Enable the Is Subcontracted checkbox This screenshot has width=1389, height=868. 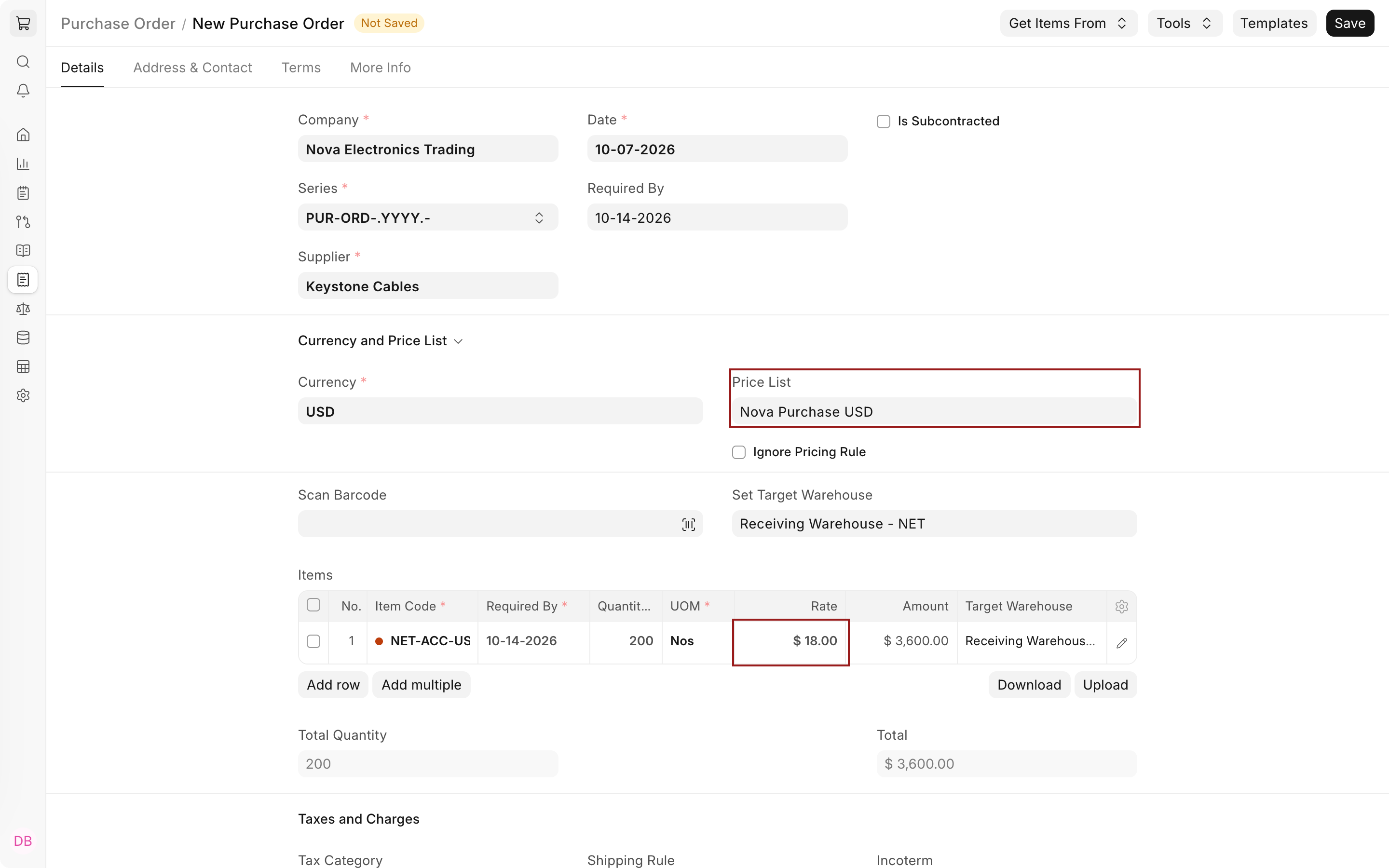[884, 122]
